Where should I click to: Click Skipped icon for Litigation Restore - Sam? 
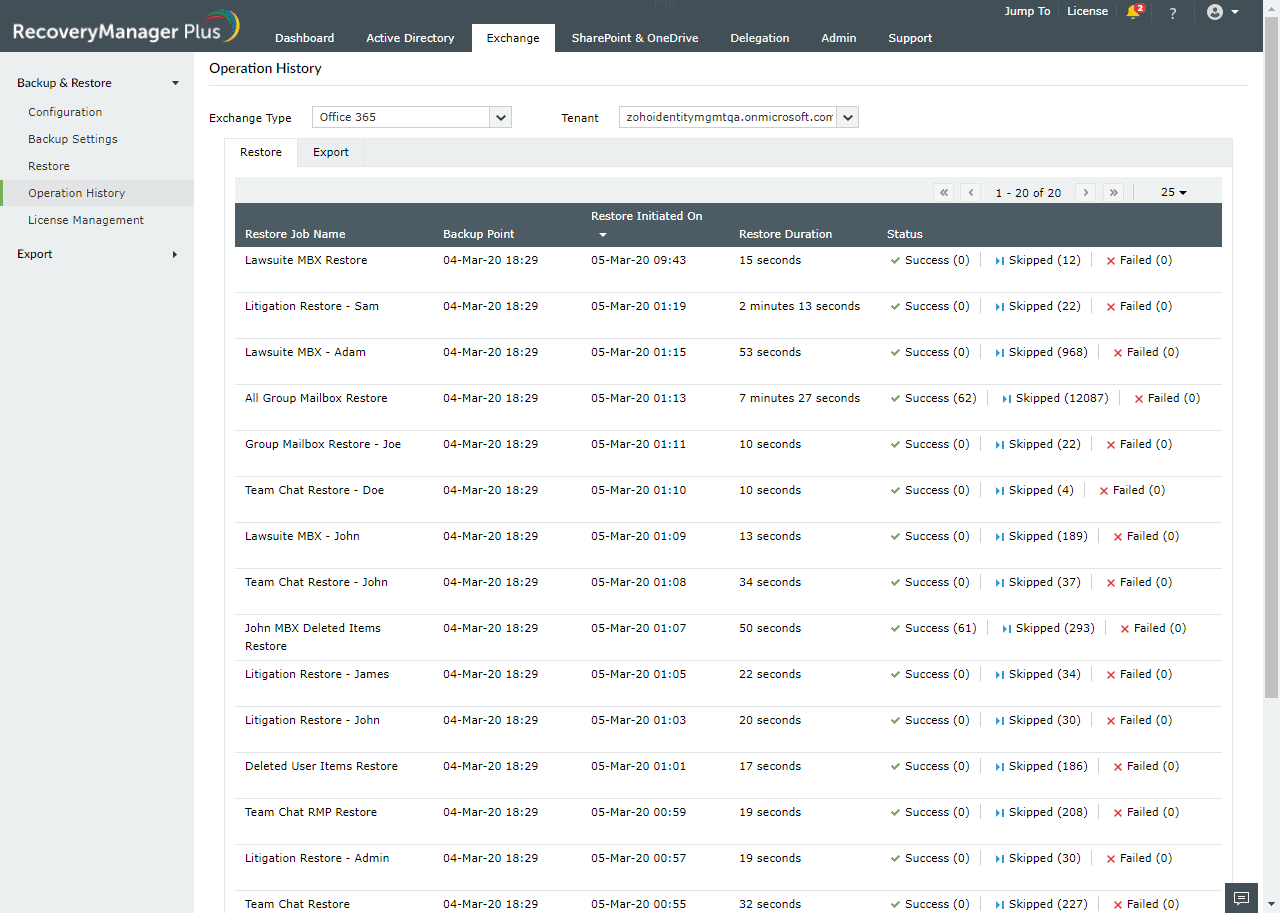[x=1000, y=306]
